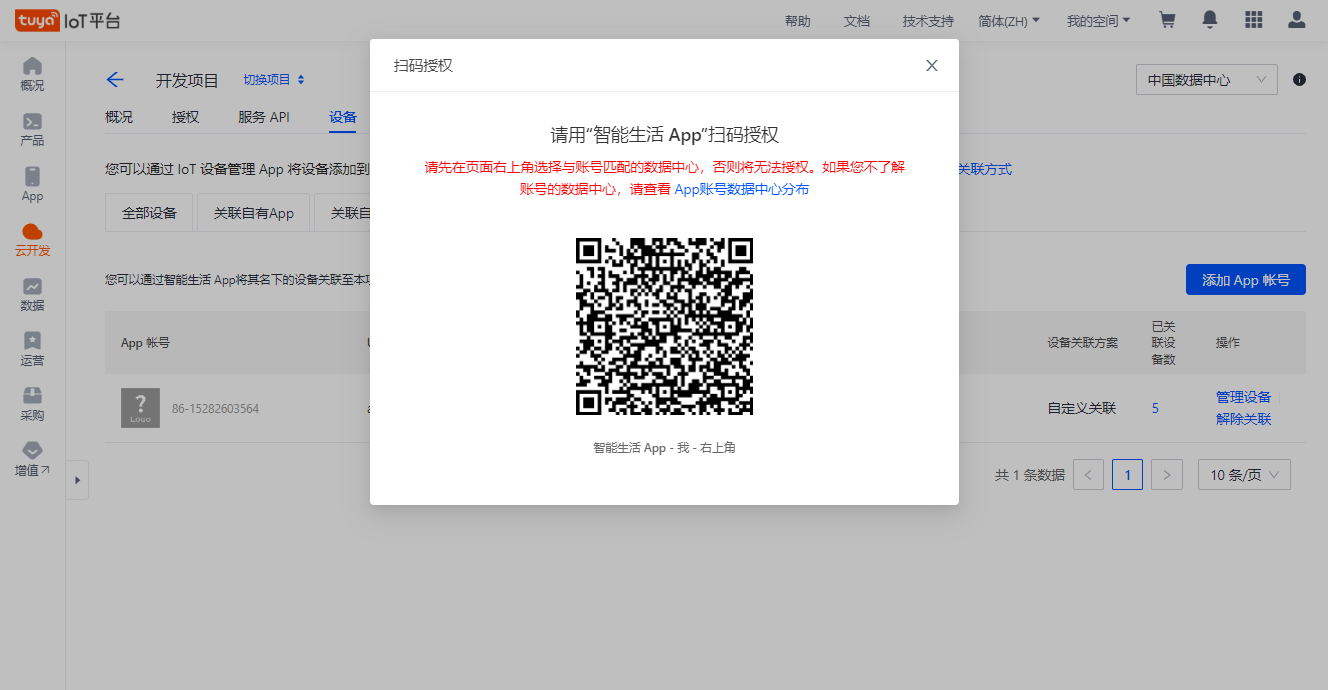The width and height of the screenshot is (1328, 690).
Task: Click the 管理设备 link
Action: [1243, 397]
